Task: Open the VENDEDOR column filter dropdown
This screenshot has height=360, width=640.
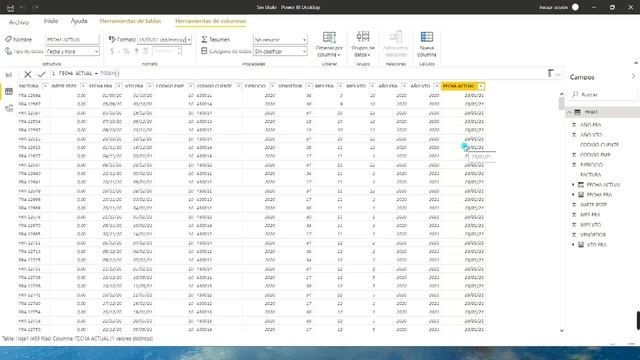Action: [x=309, y=86]
